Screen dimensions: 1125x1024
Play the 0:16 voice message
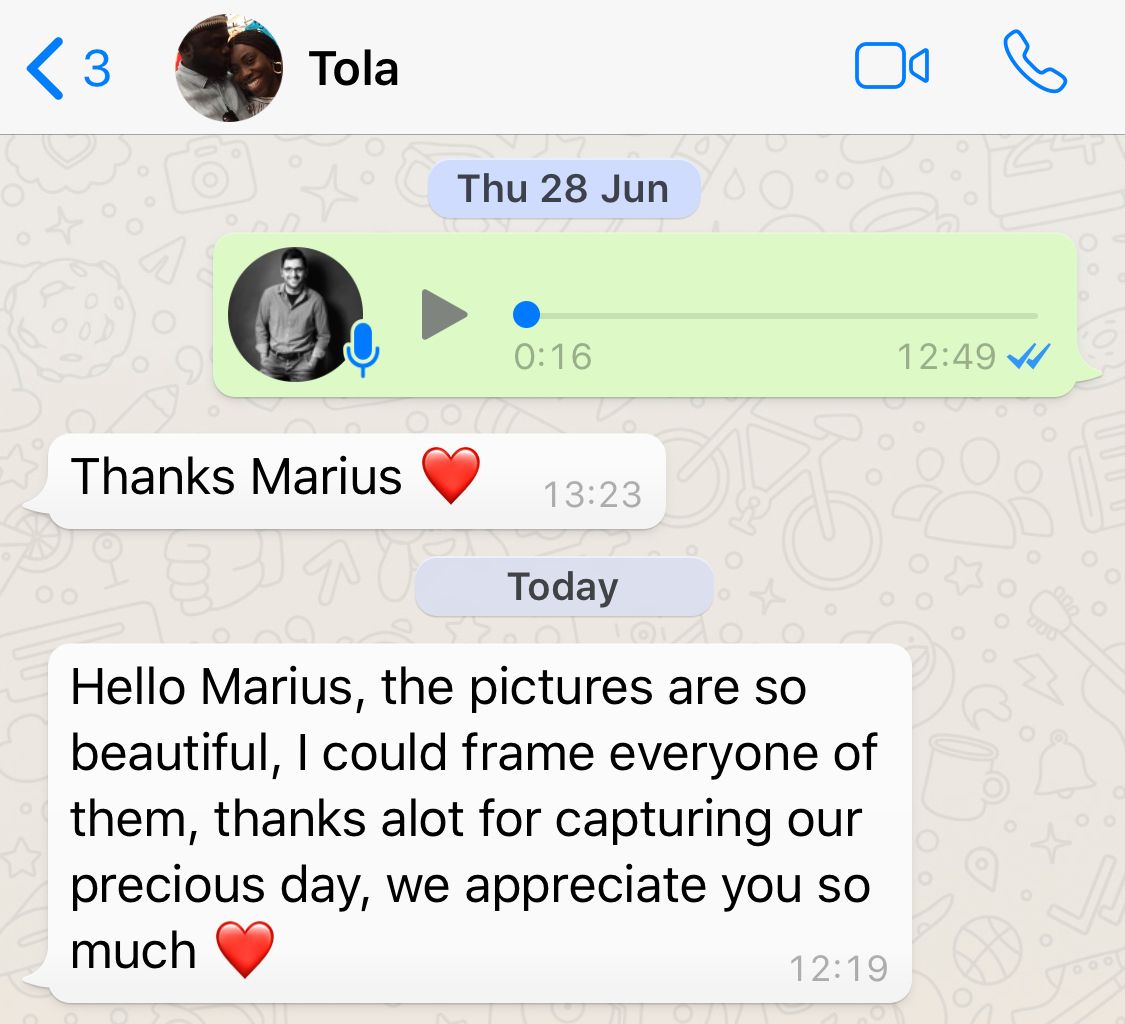[x=444, y=314]
